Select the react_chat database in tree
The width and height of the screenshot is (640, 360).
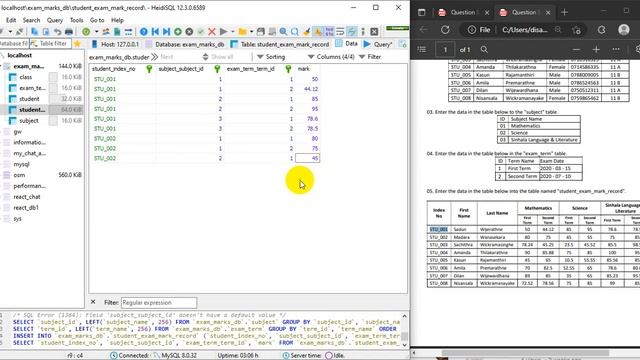27,197
